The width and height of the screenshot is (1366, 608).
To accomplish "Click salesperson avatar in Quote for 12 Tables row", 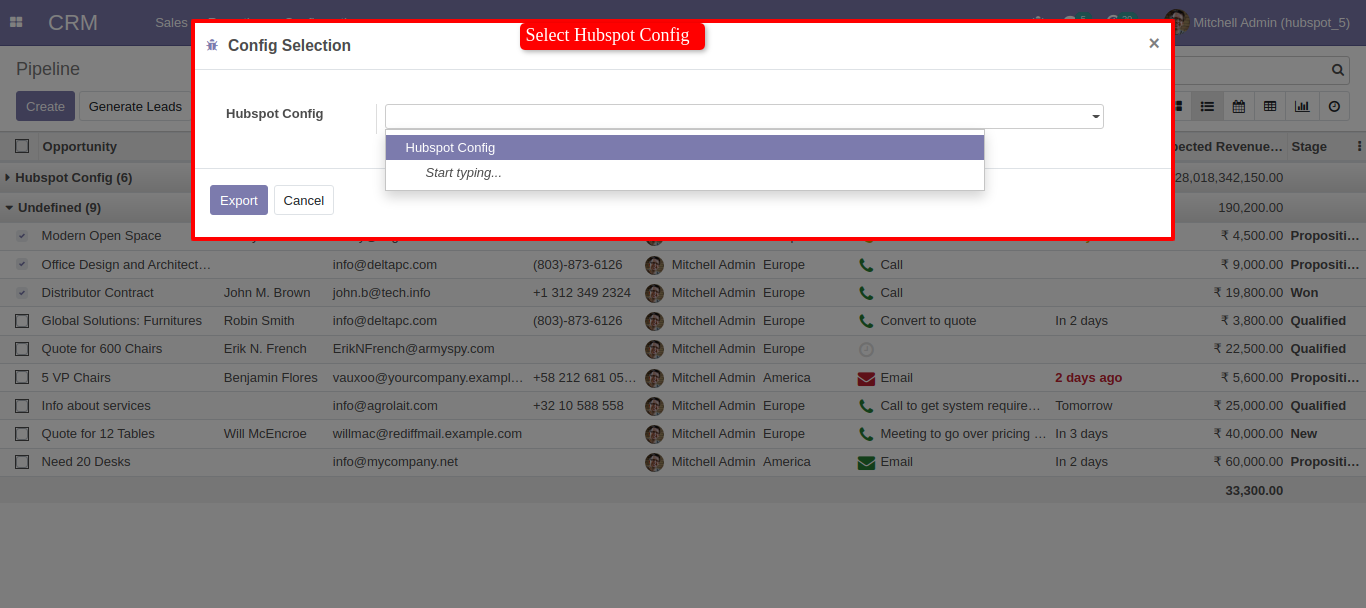I will [x=654, y=434].
